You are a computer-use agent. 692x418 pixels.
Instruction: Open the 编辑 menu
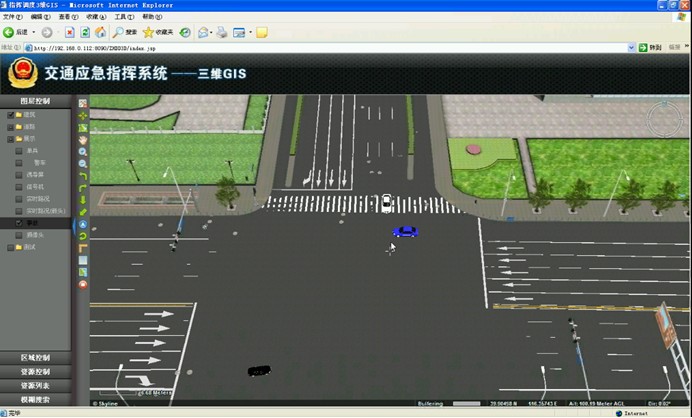click(40, 17)
